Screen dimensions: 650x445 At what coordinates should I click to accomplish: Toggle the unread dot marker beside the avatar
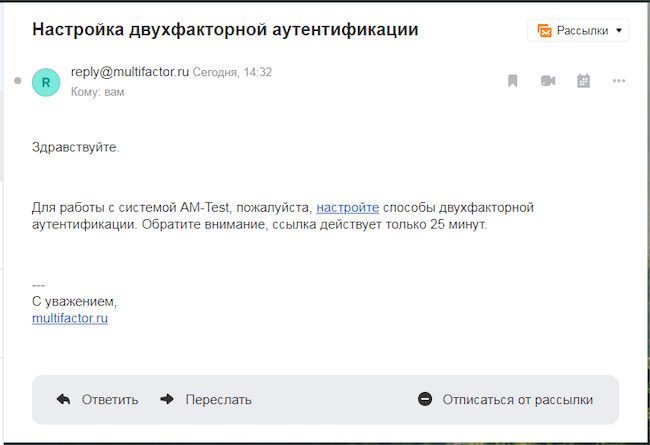click(17, 81)
